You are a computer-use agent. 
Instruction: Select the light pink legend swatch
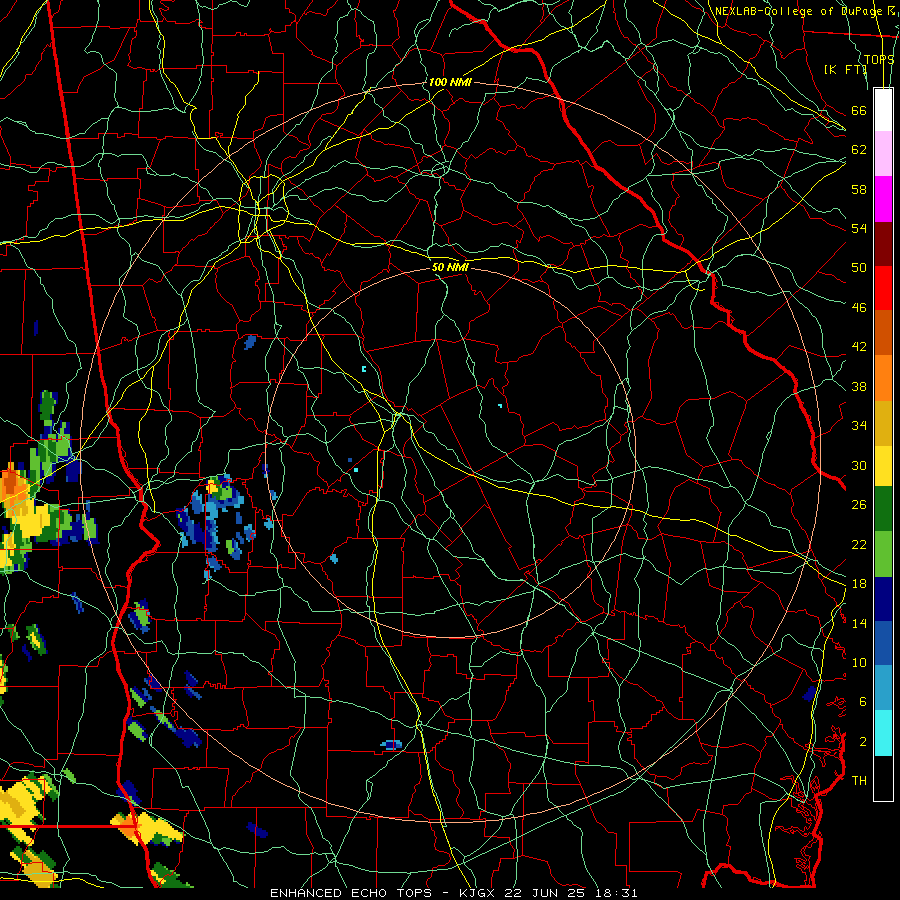click(x=883, y=154)
